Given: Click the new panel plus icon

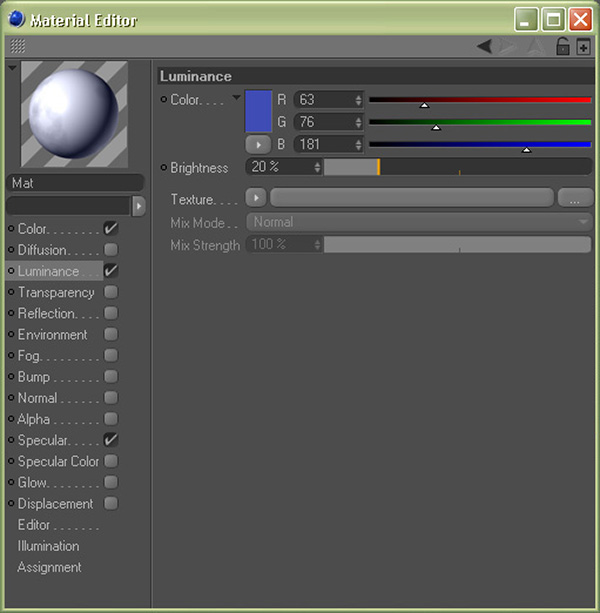Looking at the screenshot, I should (x=584, y=46).
